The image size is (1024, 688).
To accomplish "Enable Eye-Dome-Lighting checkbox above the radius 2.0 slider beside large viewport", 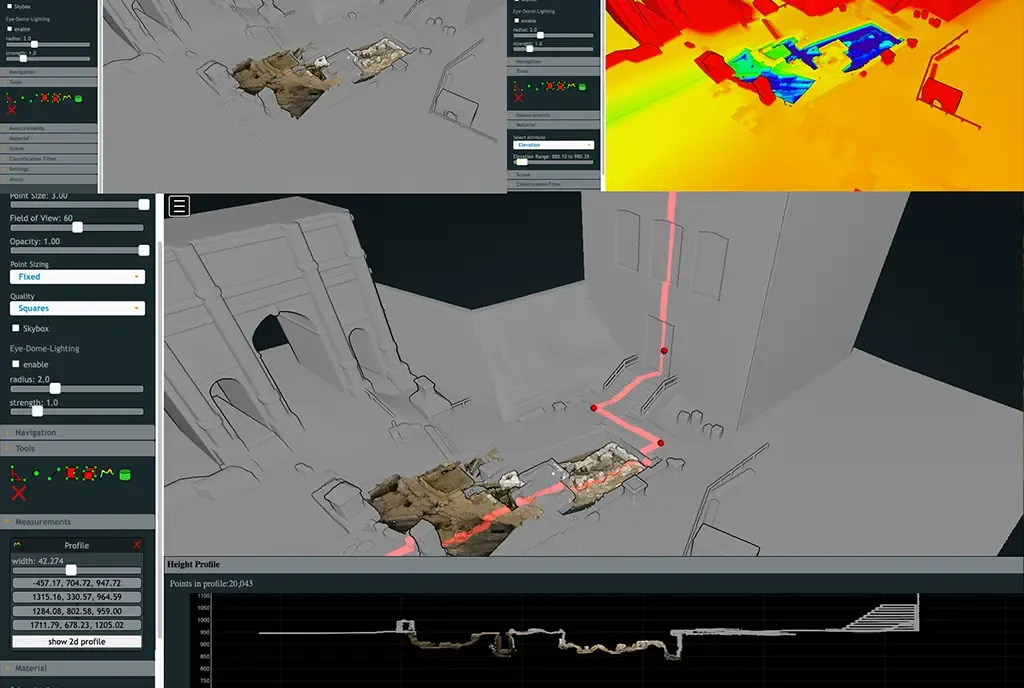I will [x=16, y=364].
